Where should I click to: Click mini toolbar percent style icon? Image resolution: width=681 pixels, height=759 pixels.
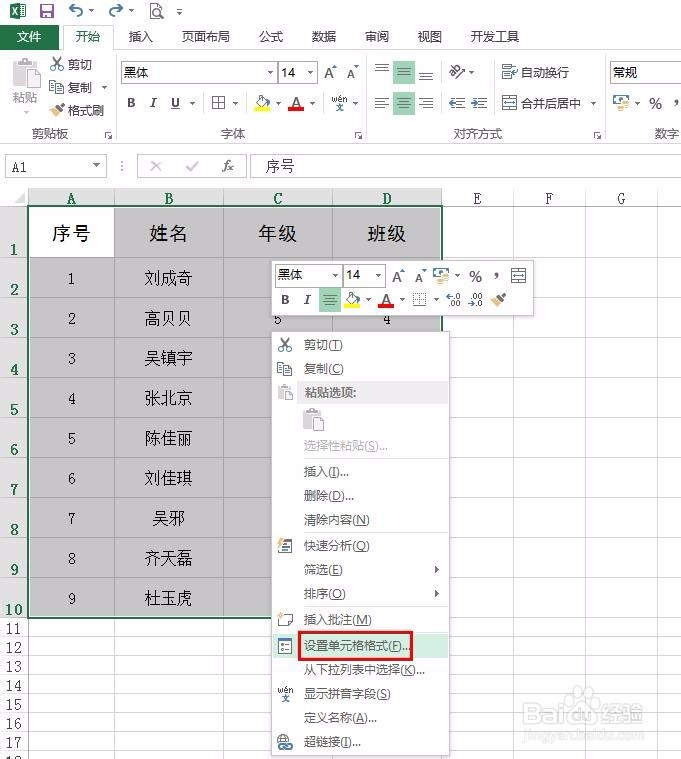tap(475, 276)
